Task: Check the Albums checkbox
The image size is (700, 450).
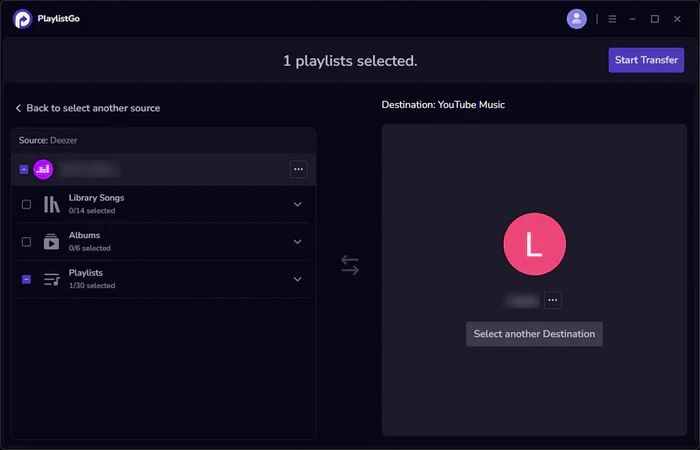Action: pyautogui.click(x=26, y=242)
